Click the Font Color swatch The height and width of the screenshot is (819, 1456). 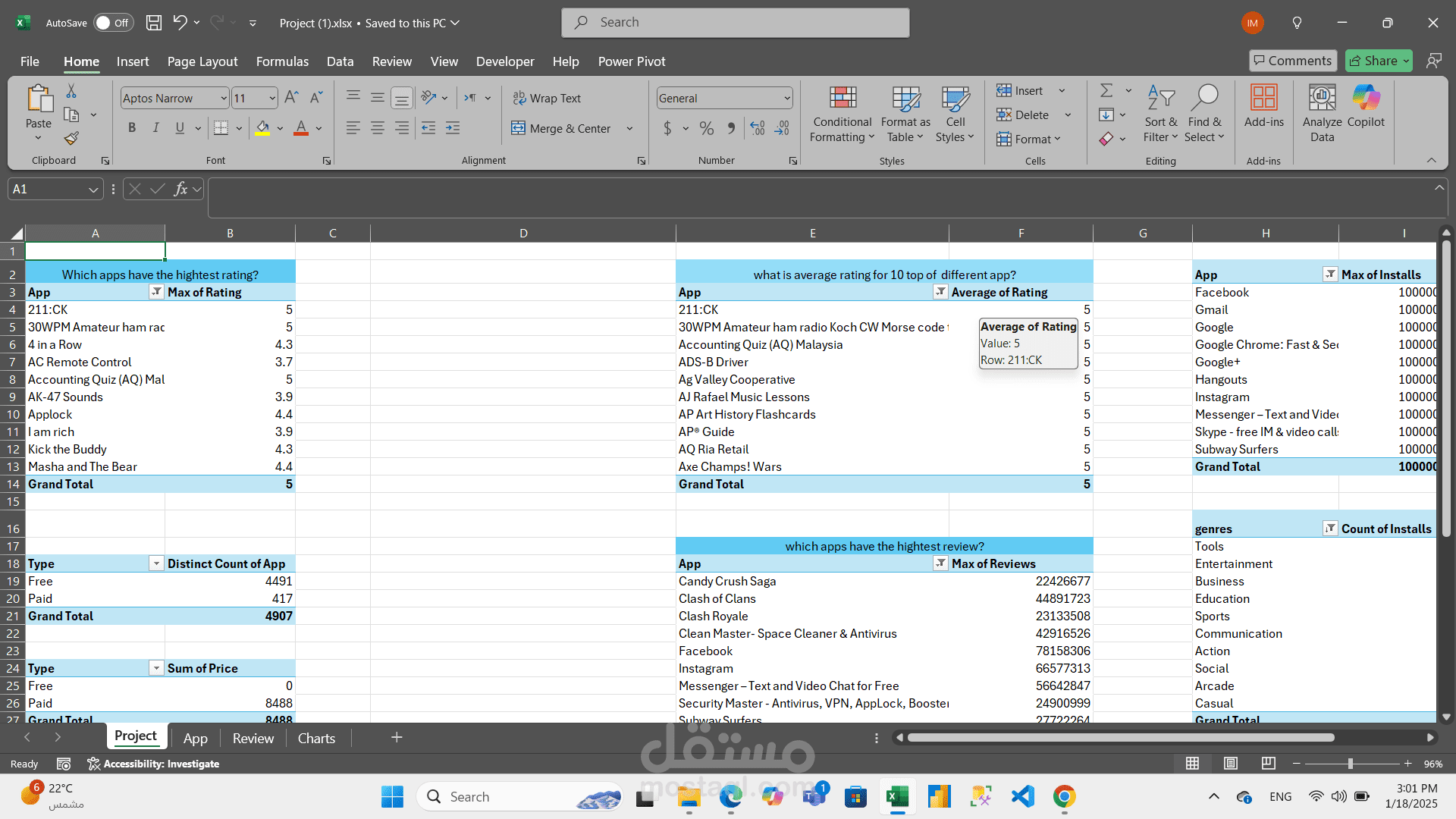[301, 128]
